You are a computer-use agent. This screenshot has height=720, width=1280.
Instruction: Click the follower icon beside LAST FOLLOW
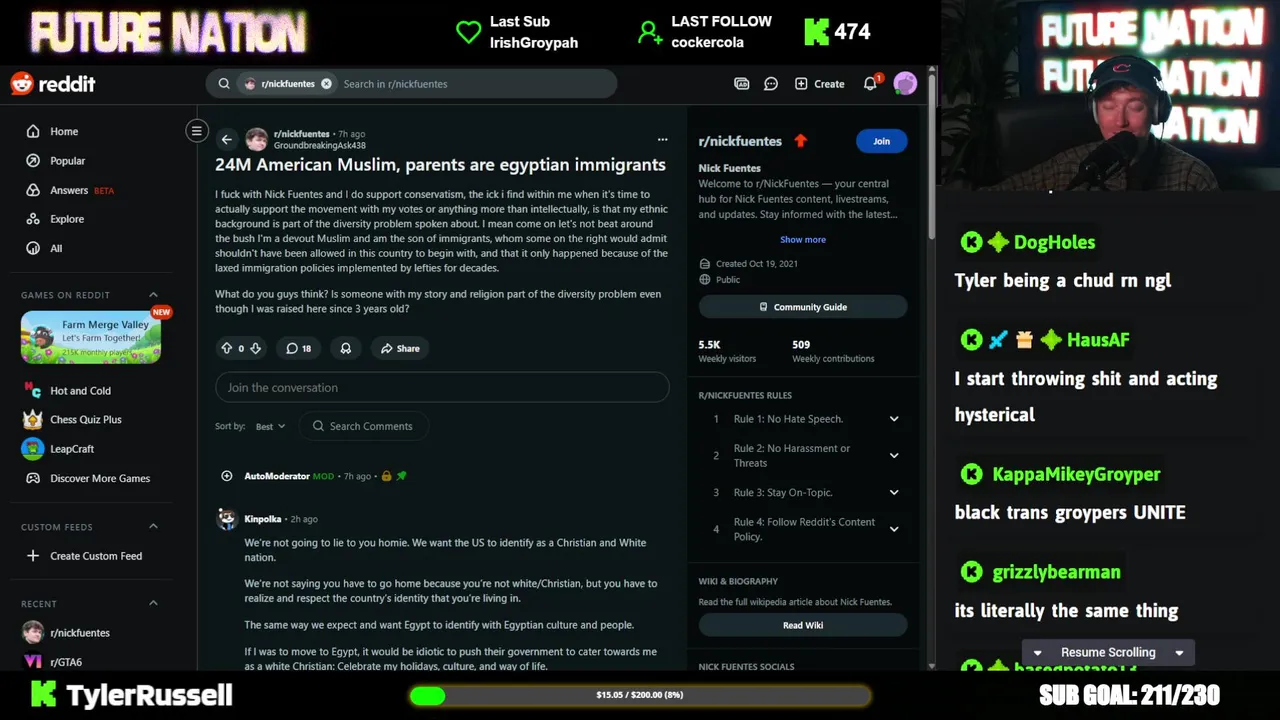tap(650, 33)
